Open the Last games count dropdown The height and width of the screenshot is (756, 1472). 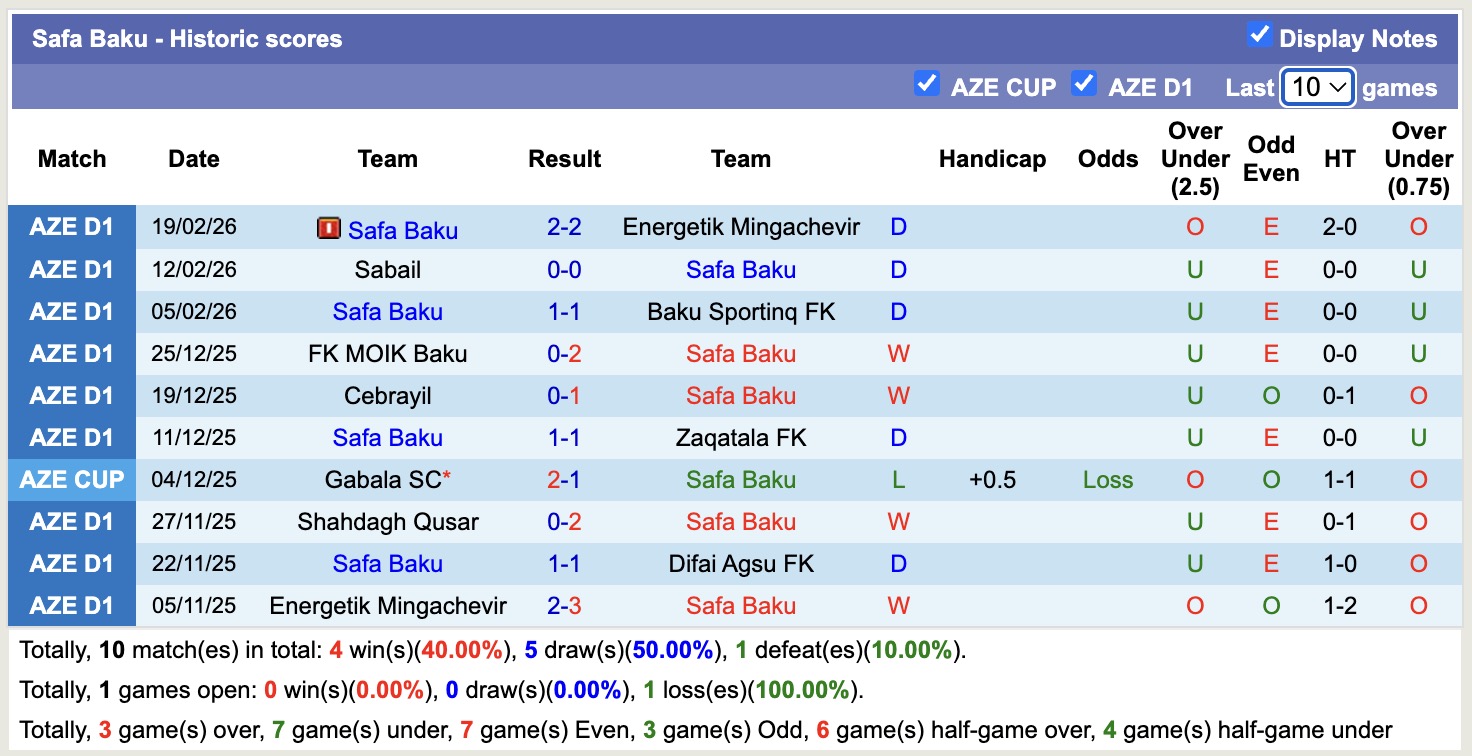(1317, 87)
